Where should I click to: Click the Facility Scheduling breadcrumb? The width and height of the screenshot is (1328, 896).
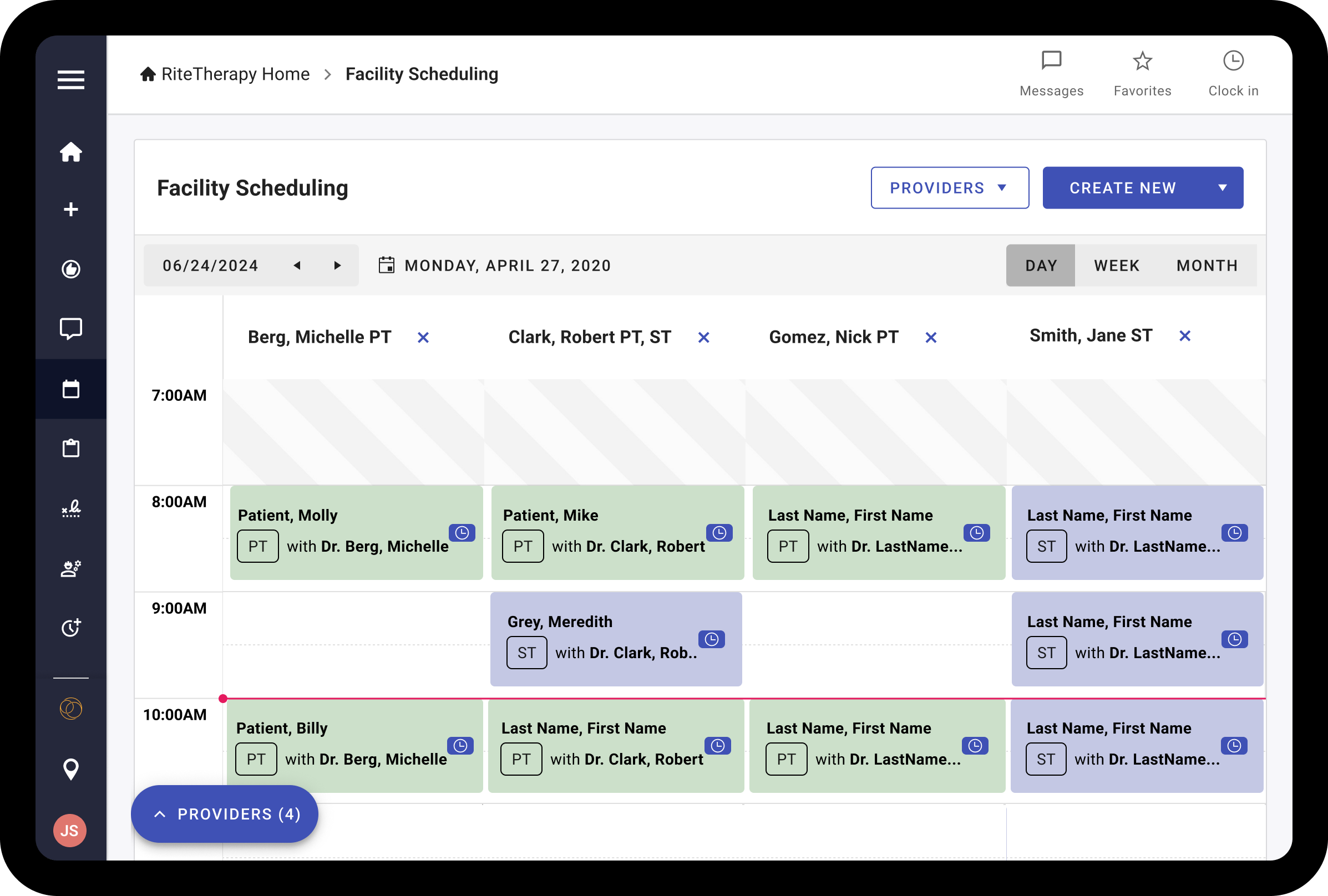[422, 74]
